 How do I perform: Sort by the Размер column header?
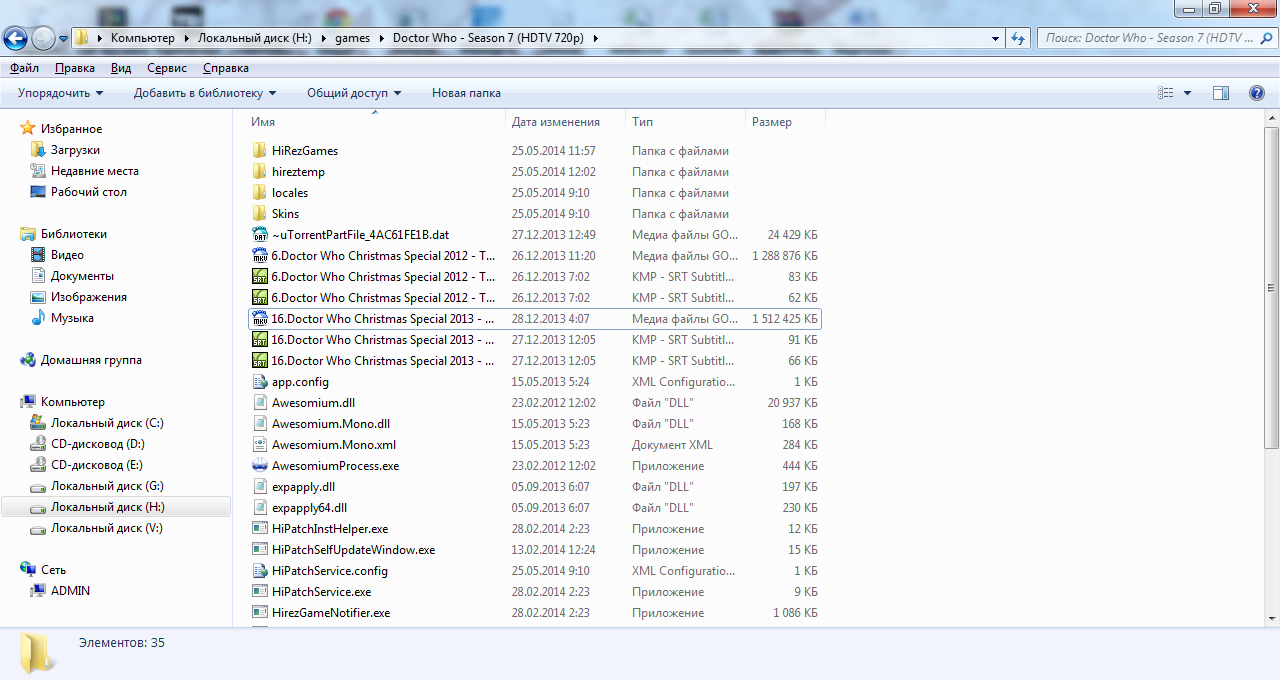coord(785,122)
